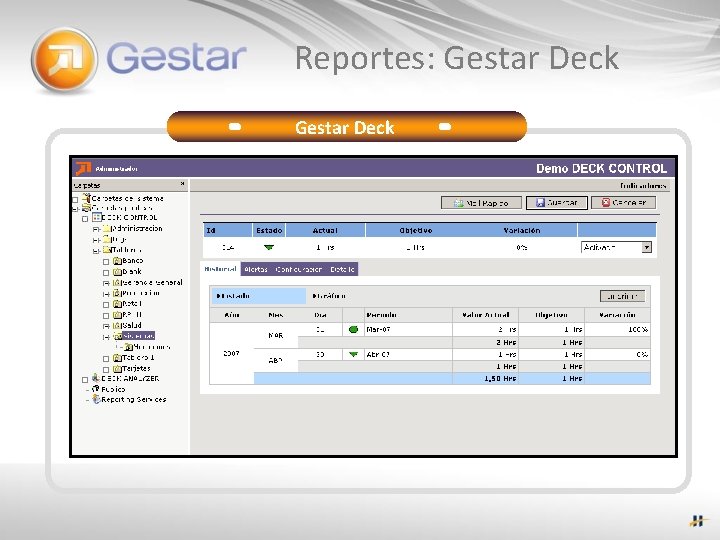Click the Mar-07 period cell
This screenshot has width=720, height=540.
pos(408,329)
